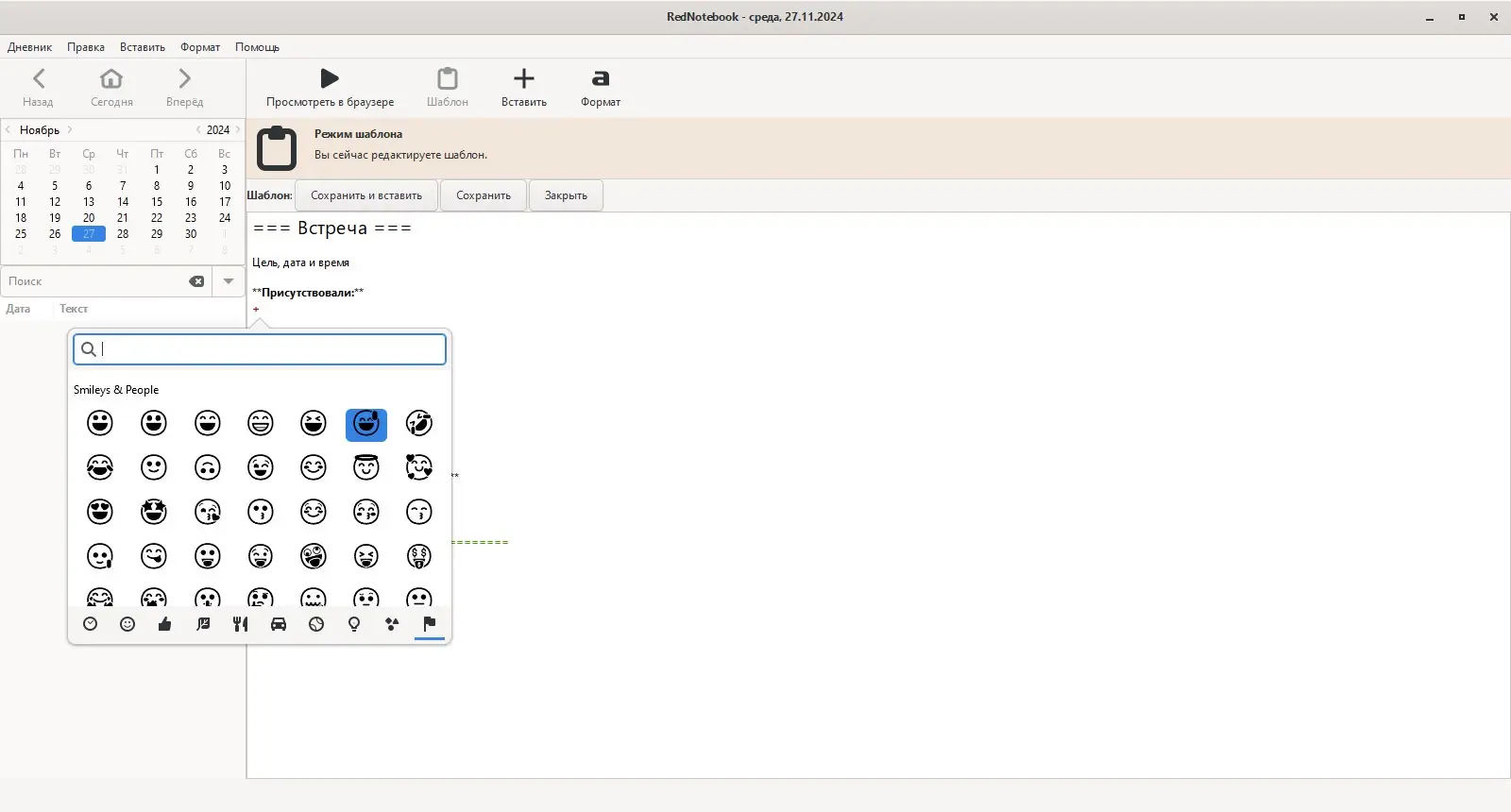Open the Формат menu in menu bar
This screenshot has height=812, width=1511.
pyautogui.click(x=200, y=47)
